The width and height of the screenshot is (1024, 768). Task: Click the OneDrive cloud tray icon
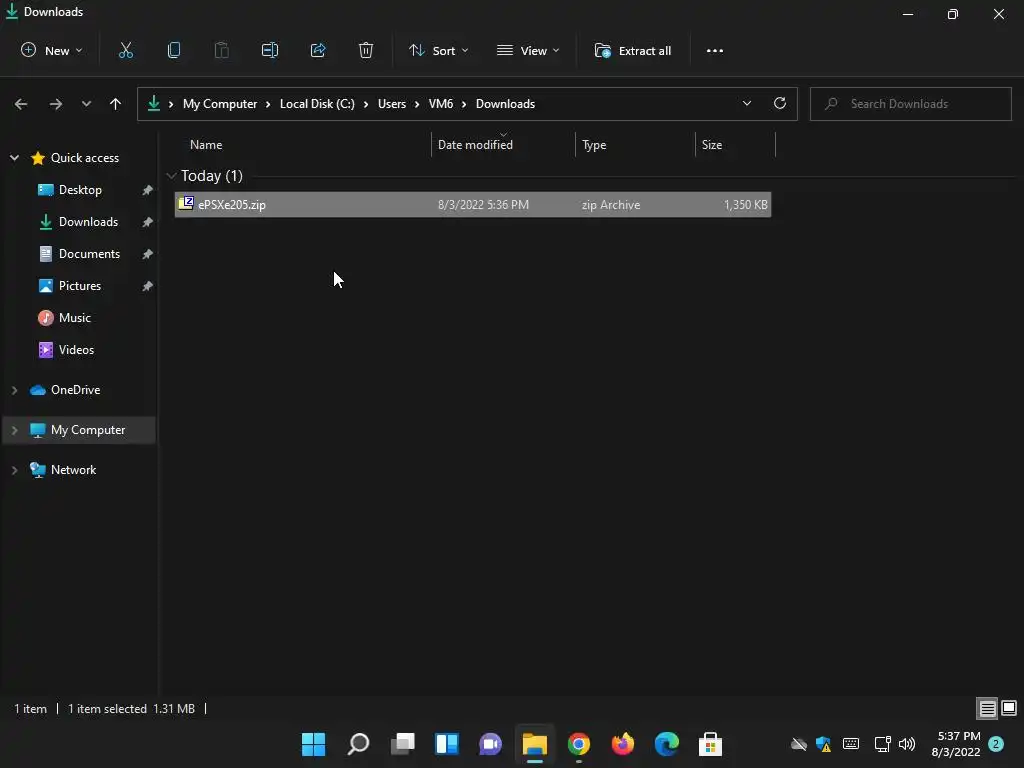799,744
